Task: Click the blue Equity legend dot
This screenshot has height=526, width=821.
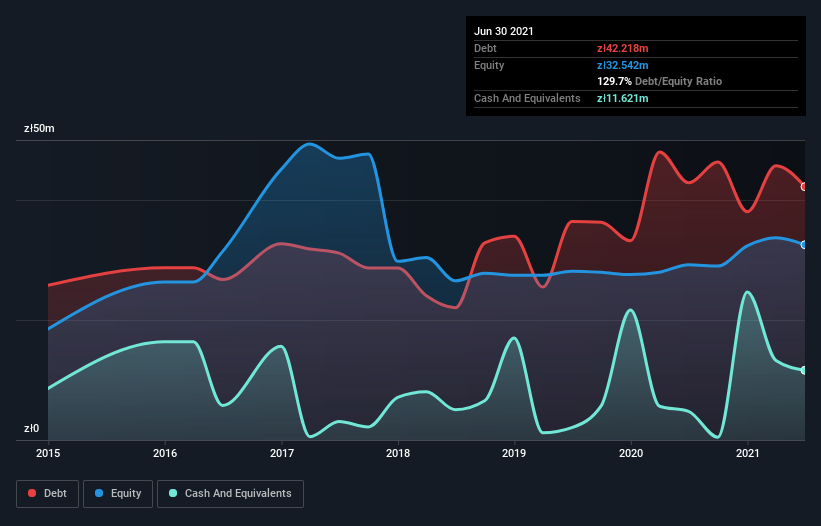Action: (x=99, y=493)
